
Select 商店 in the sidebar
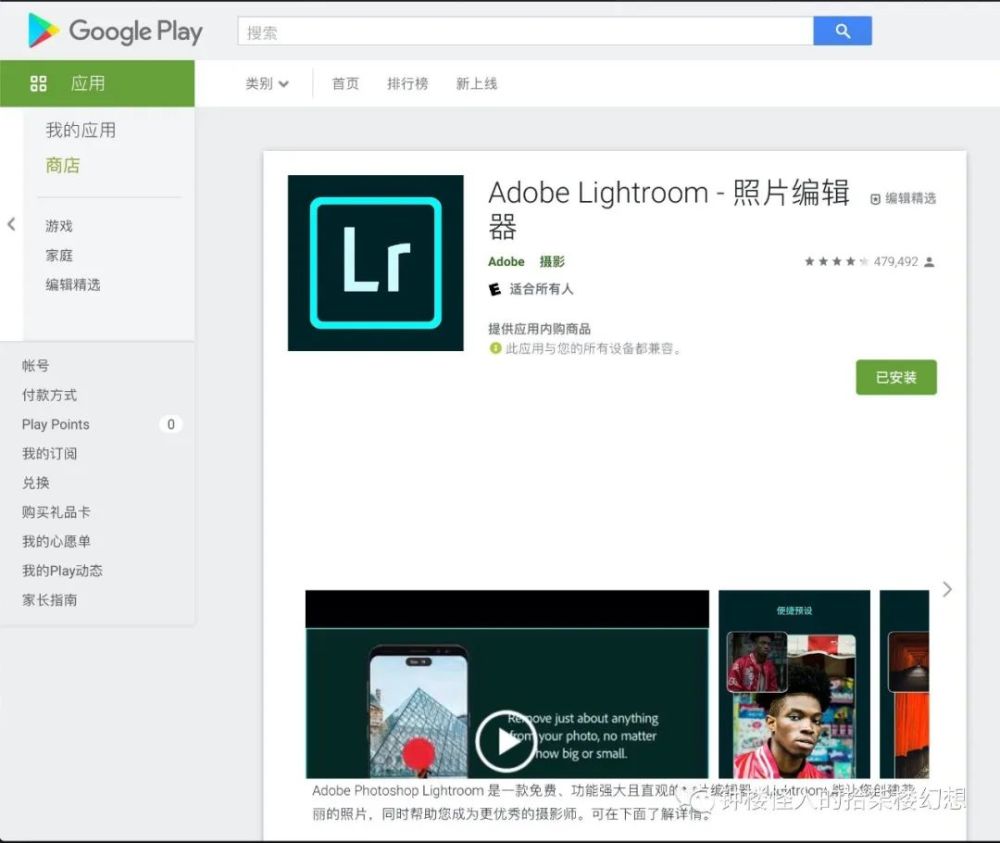62,166
